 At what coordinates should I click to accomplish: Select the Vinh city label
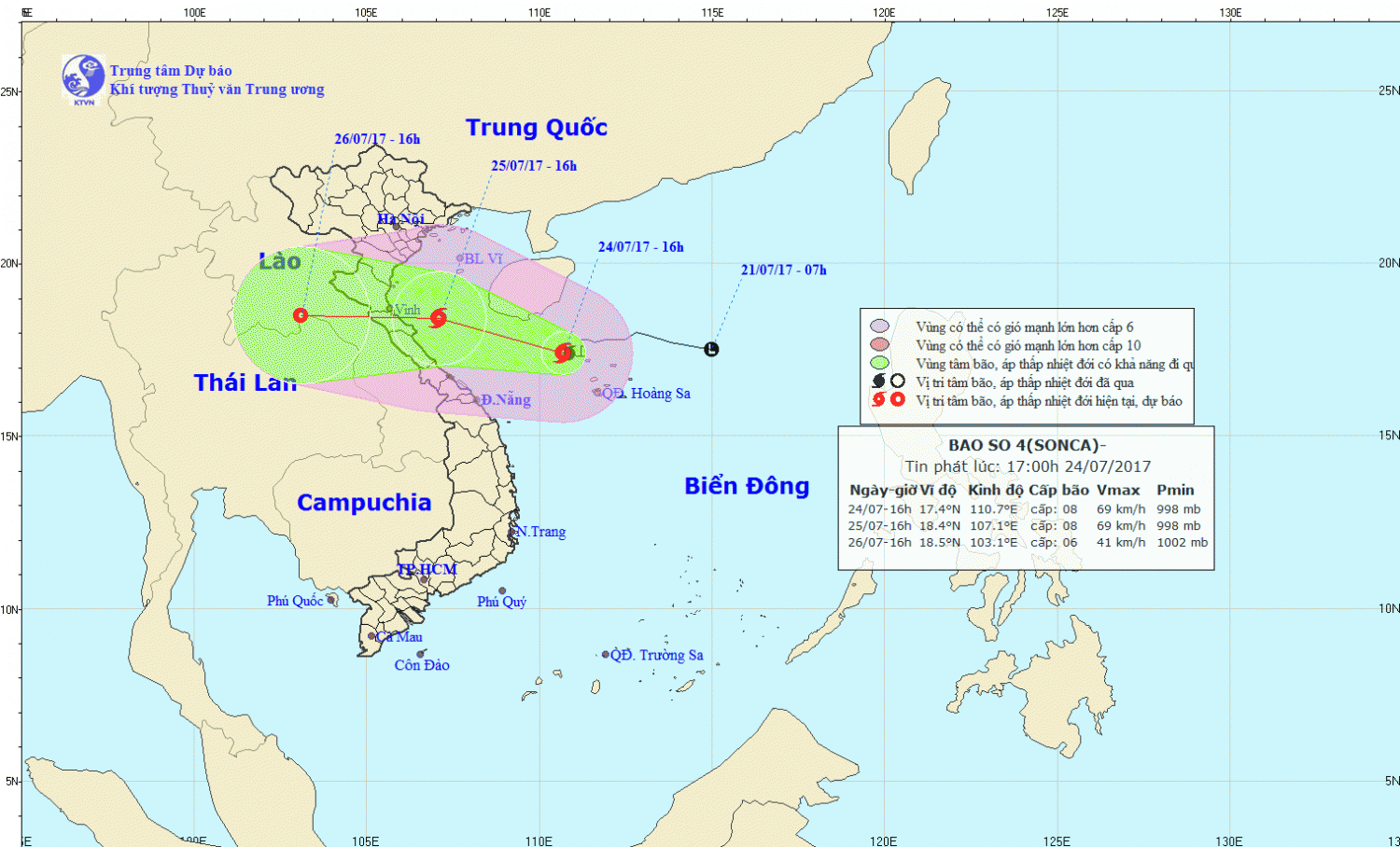point(408,310)
